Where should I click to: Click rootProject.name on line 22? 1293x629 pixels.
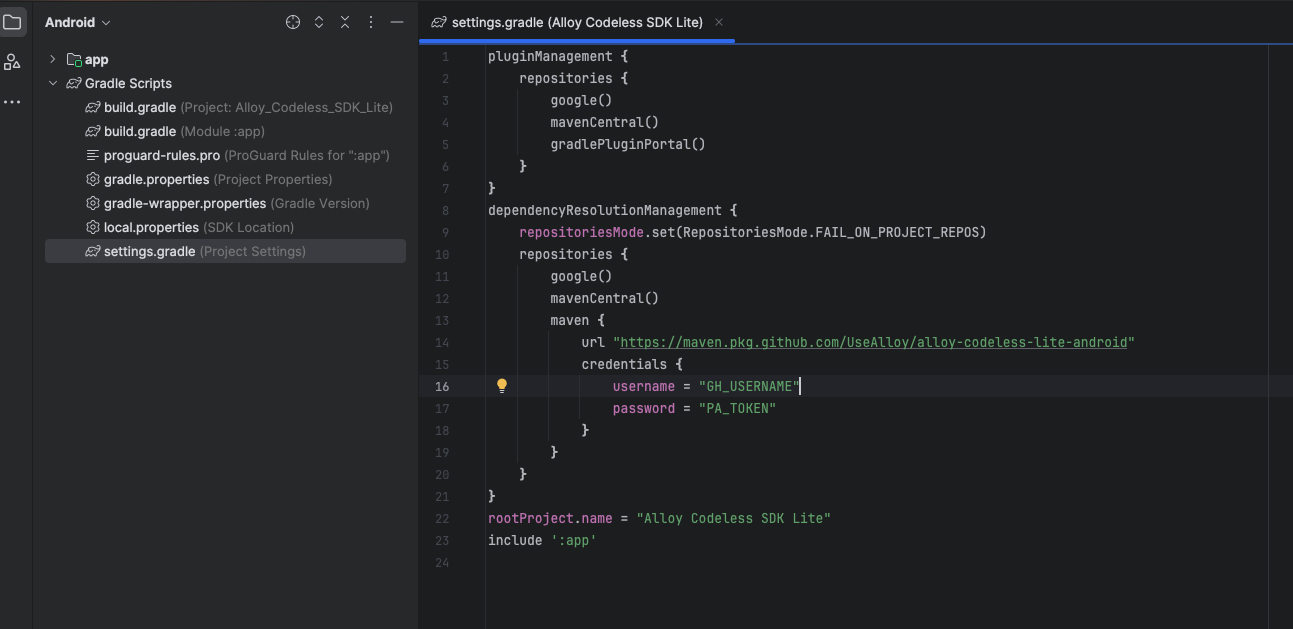(550, 518)
